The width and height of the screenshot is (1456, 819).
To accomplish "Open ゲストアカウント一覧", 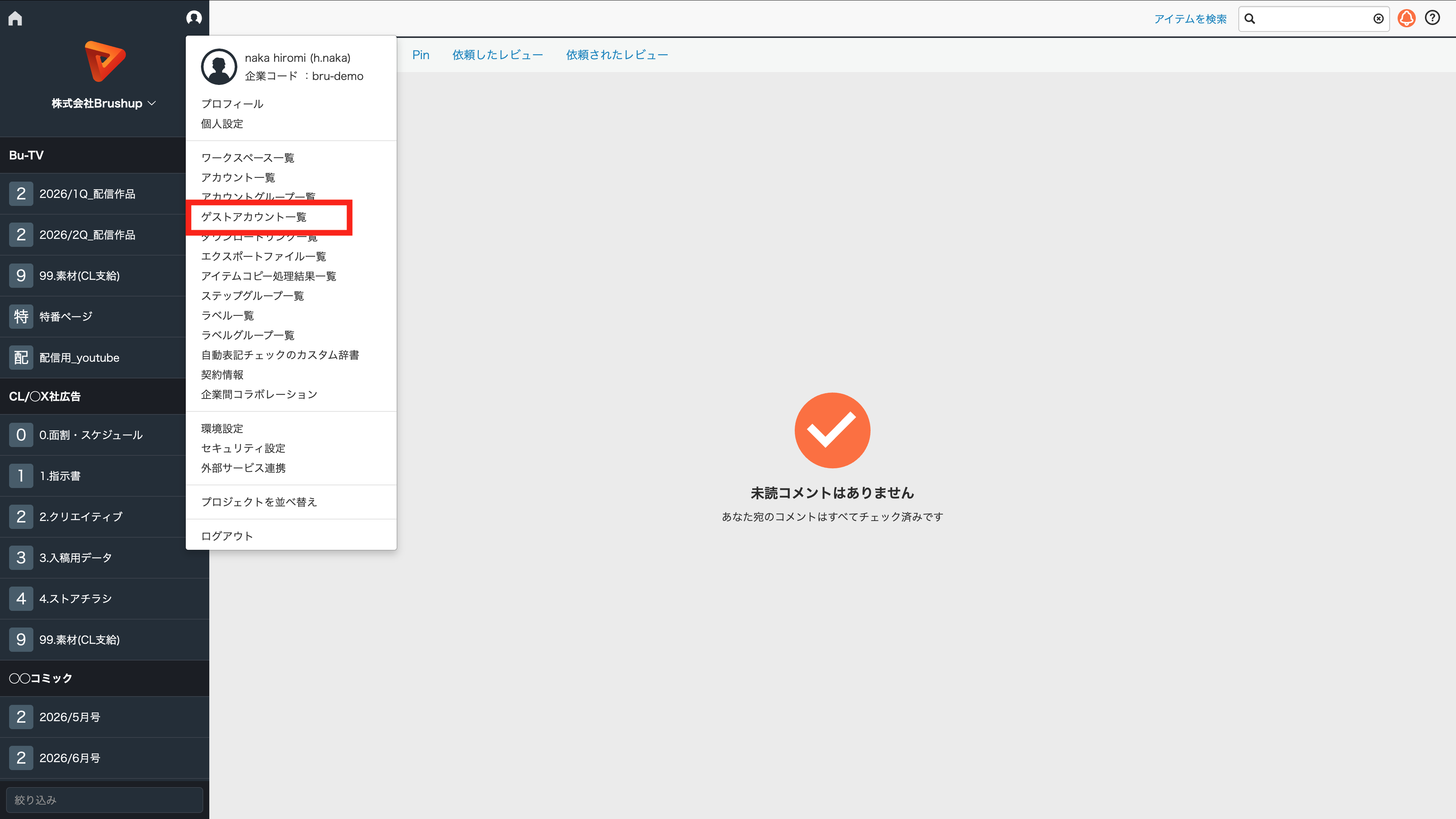I will tap(254, 217).
